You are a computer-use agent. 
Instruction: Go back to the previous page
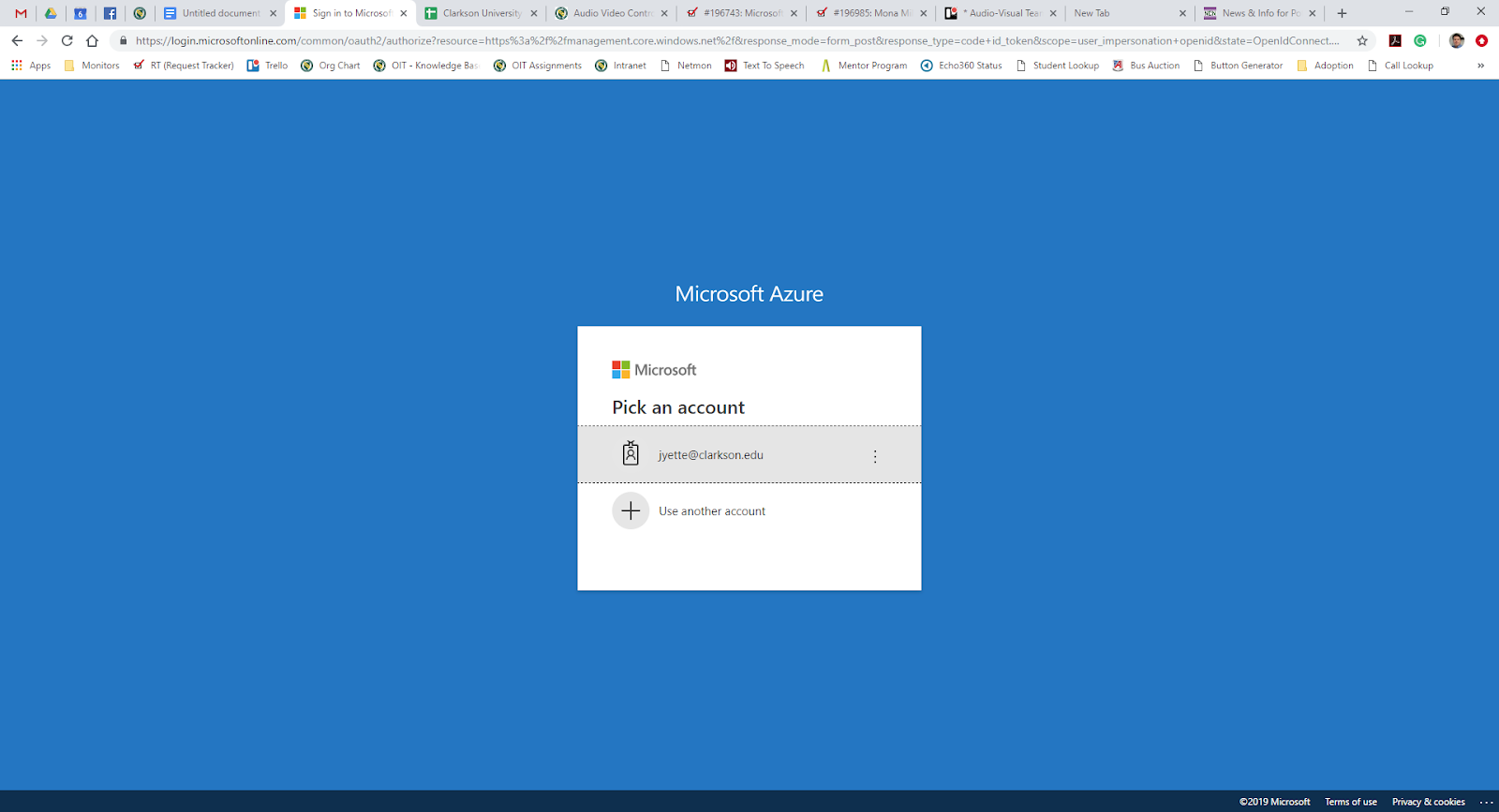tap(17, 40)
